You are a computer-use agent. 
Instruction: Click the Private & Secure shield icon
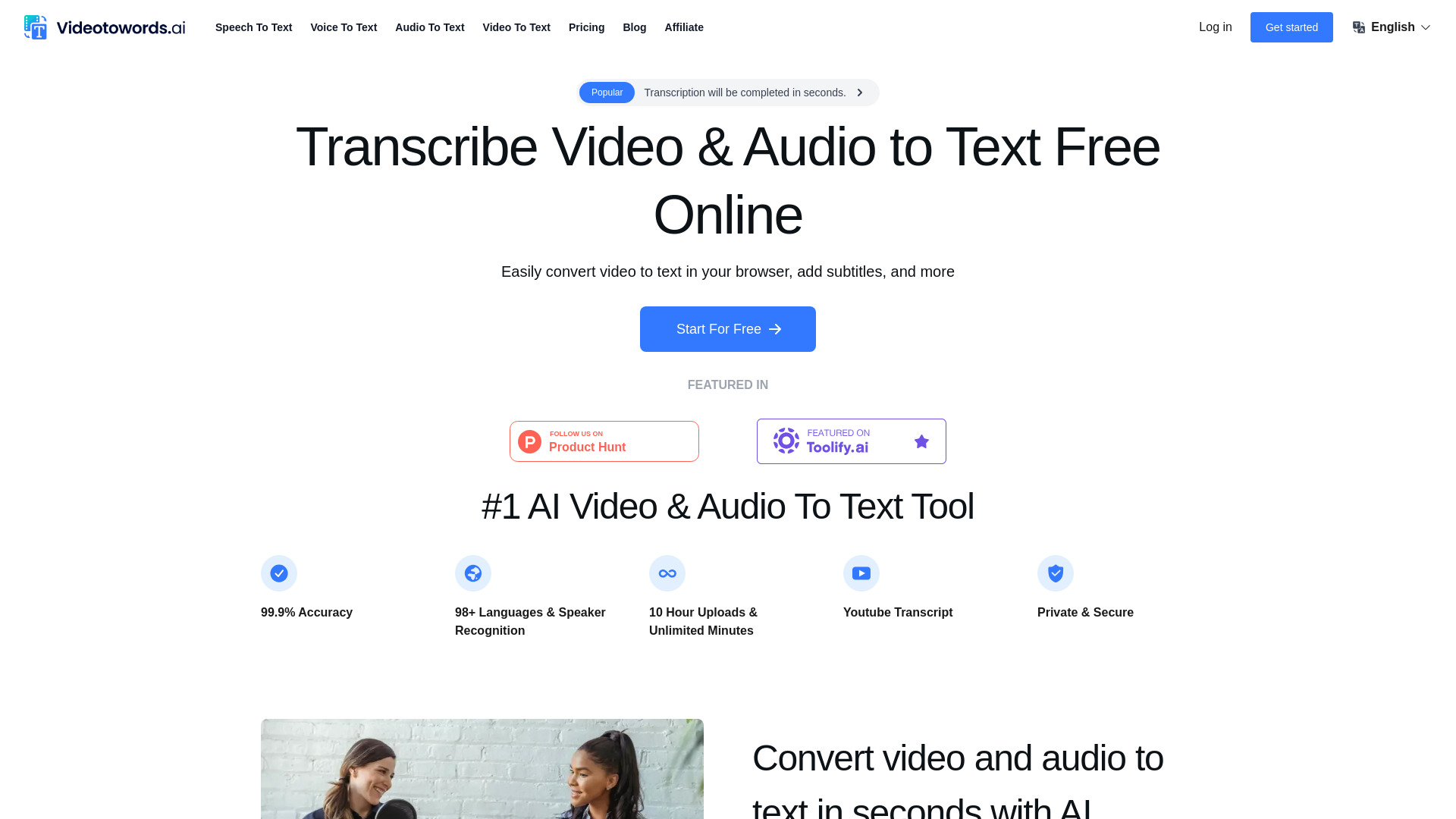point(1055,573)
